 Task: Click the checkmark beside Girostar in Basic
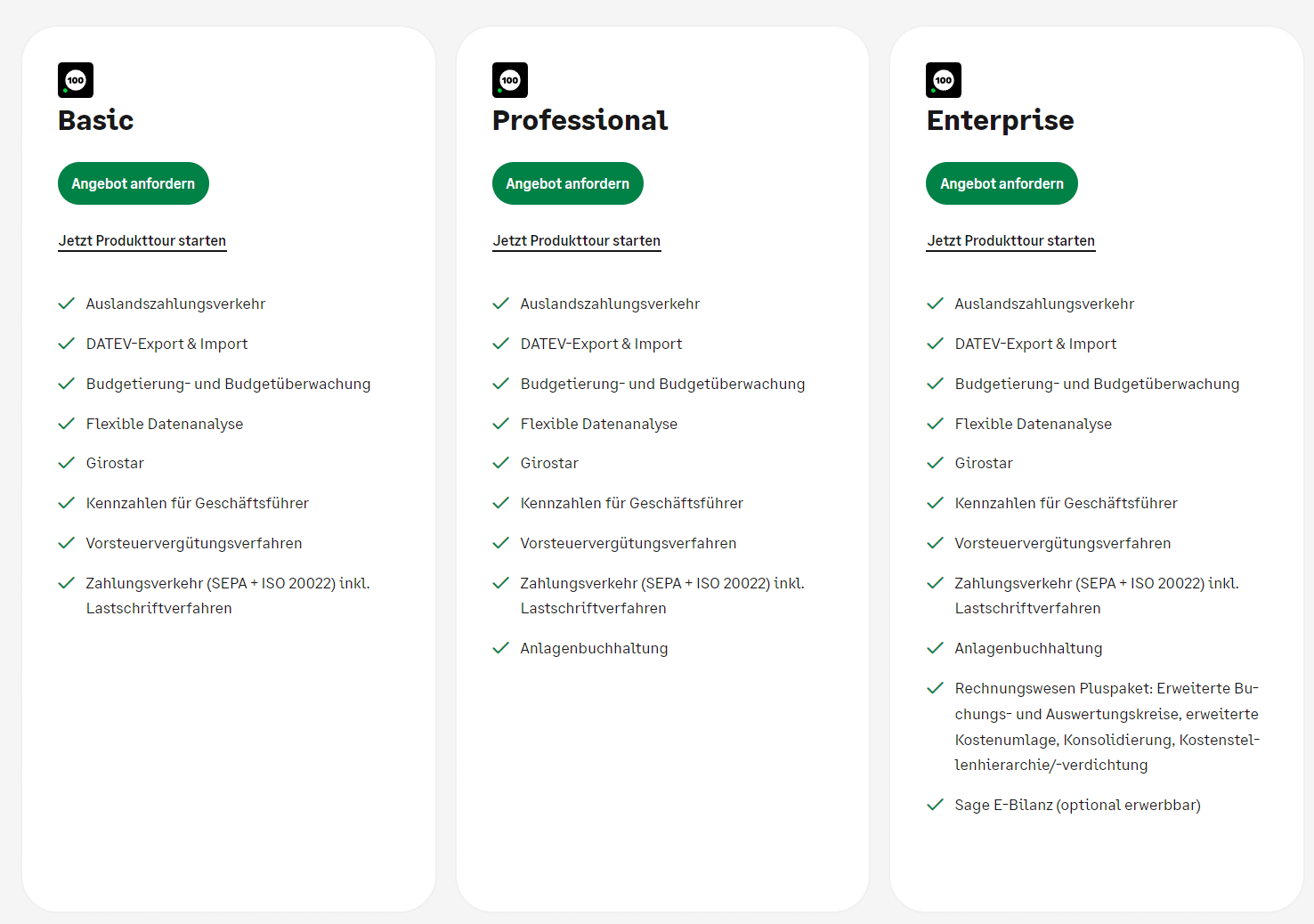[66, 463]
